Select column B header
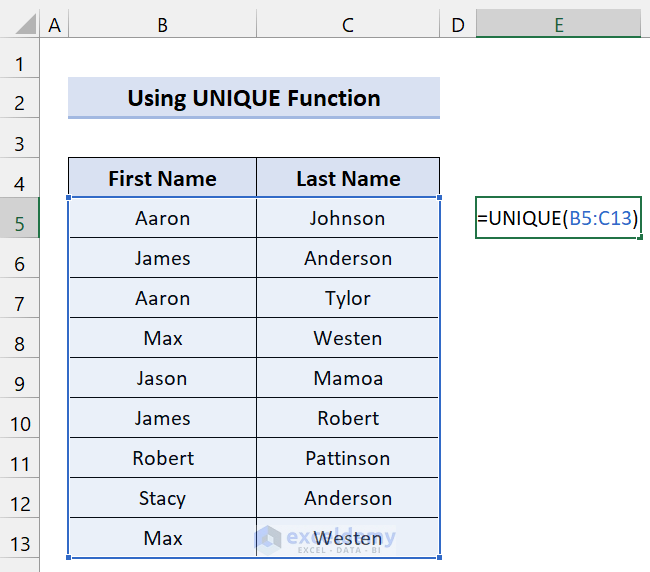This screenshot has height=572, width=650. 162,24
